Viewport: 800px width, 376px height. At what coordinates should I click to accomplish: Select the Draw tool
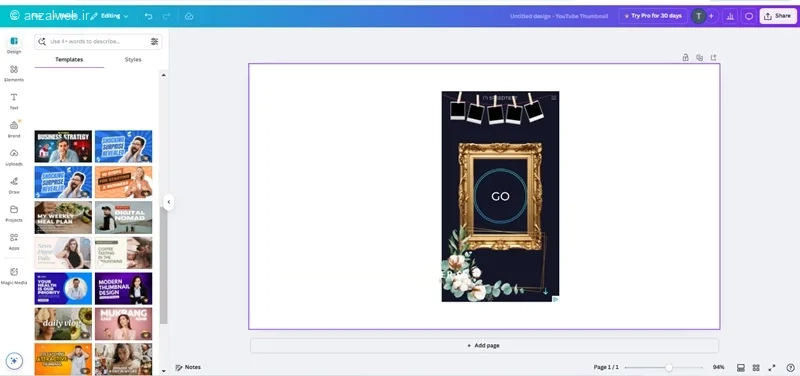tap(14, 185)
